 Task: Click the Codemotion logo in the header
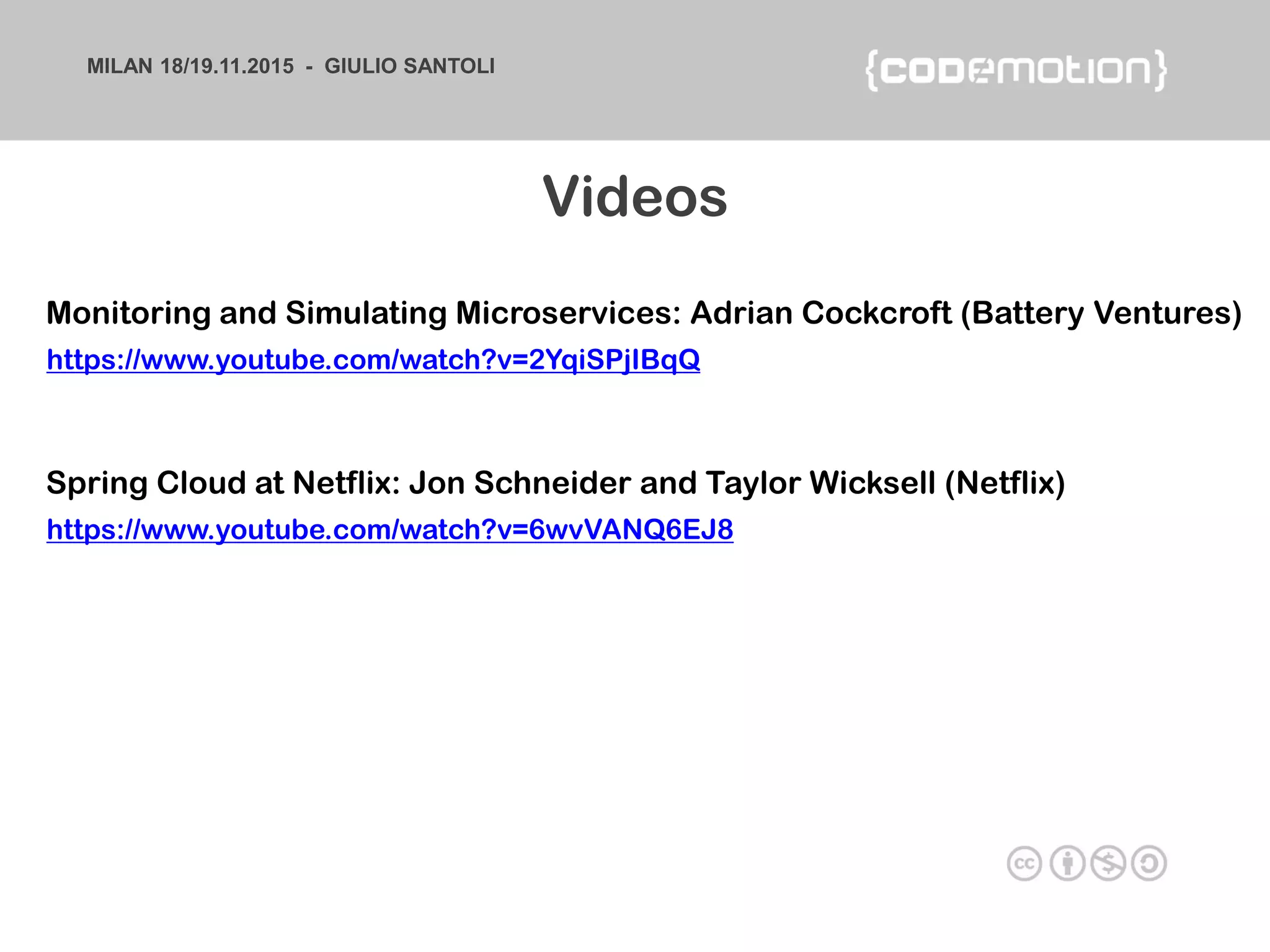(x=1016, y=71)
